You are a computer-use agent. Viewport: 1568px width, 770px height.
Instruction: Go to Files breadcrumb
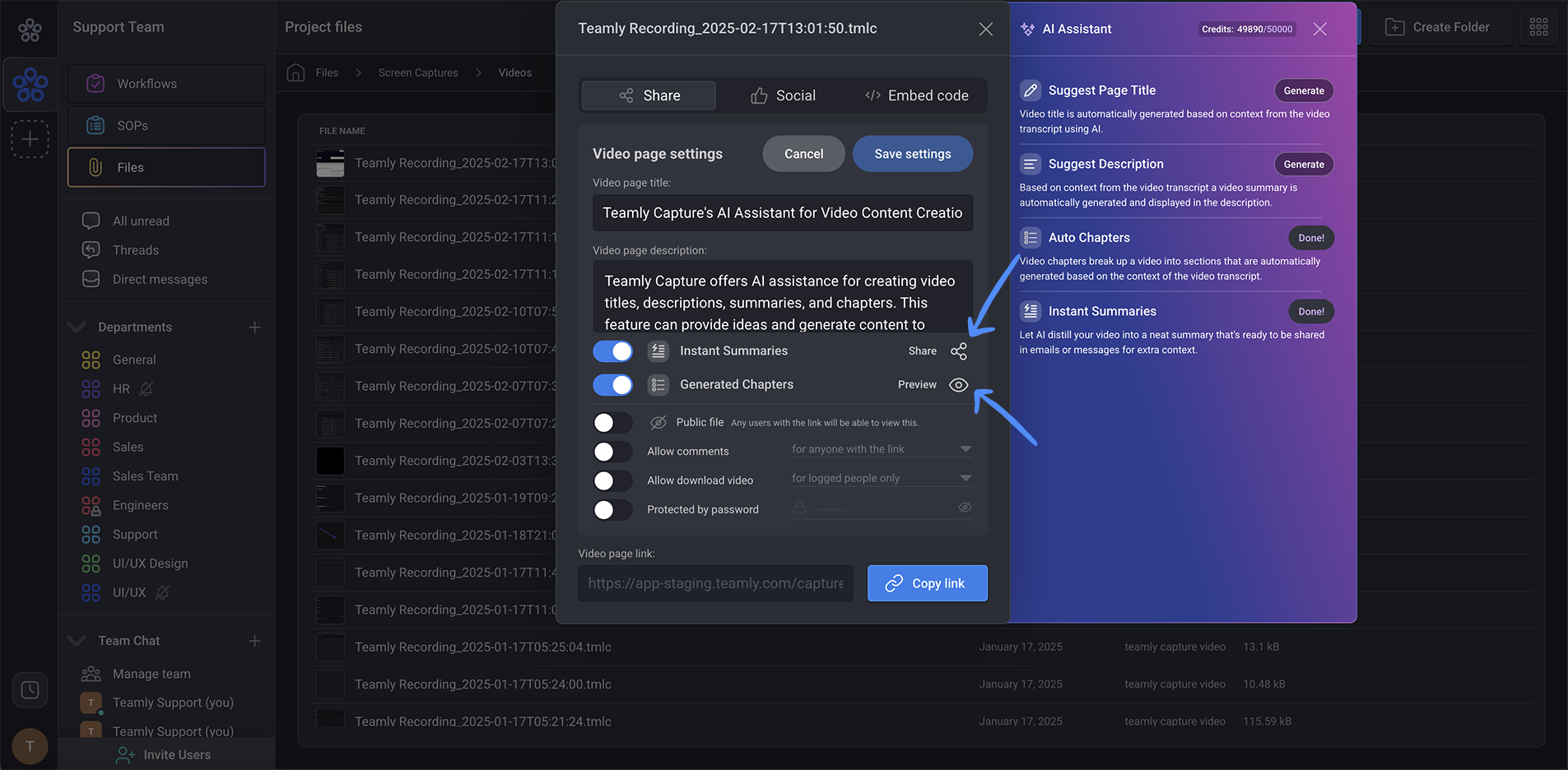(x=327, y=72)
